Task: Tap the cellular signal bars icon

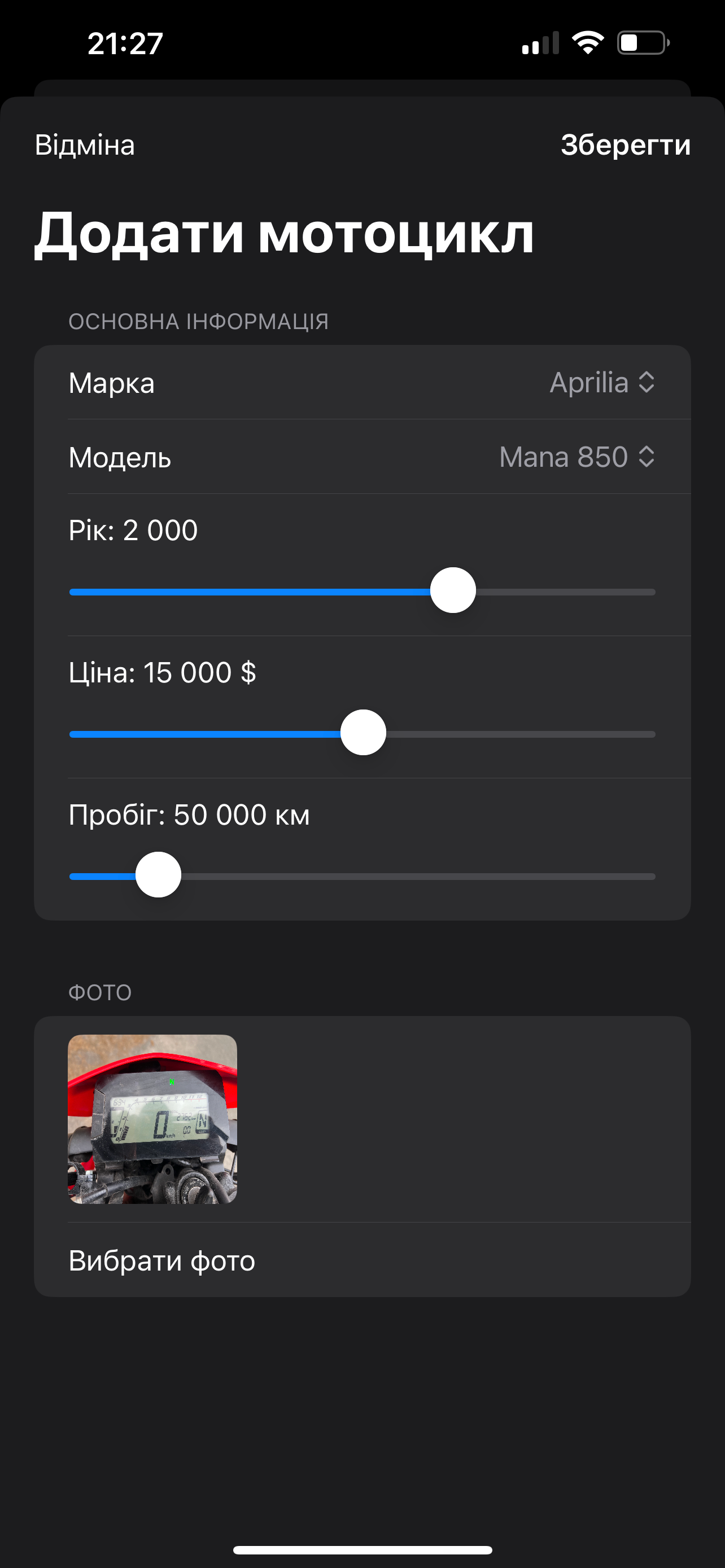Action: pos(540,43)
